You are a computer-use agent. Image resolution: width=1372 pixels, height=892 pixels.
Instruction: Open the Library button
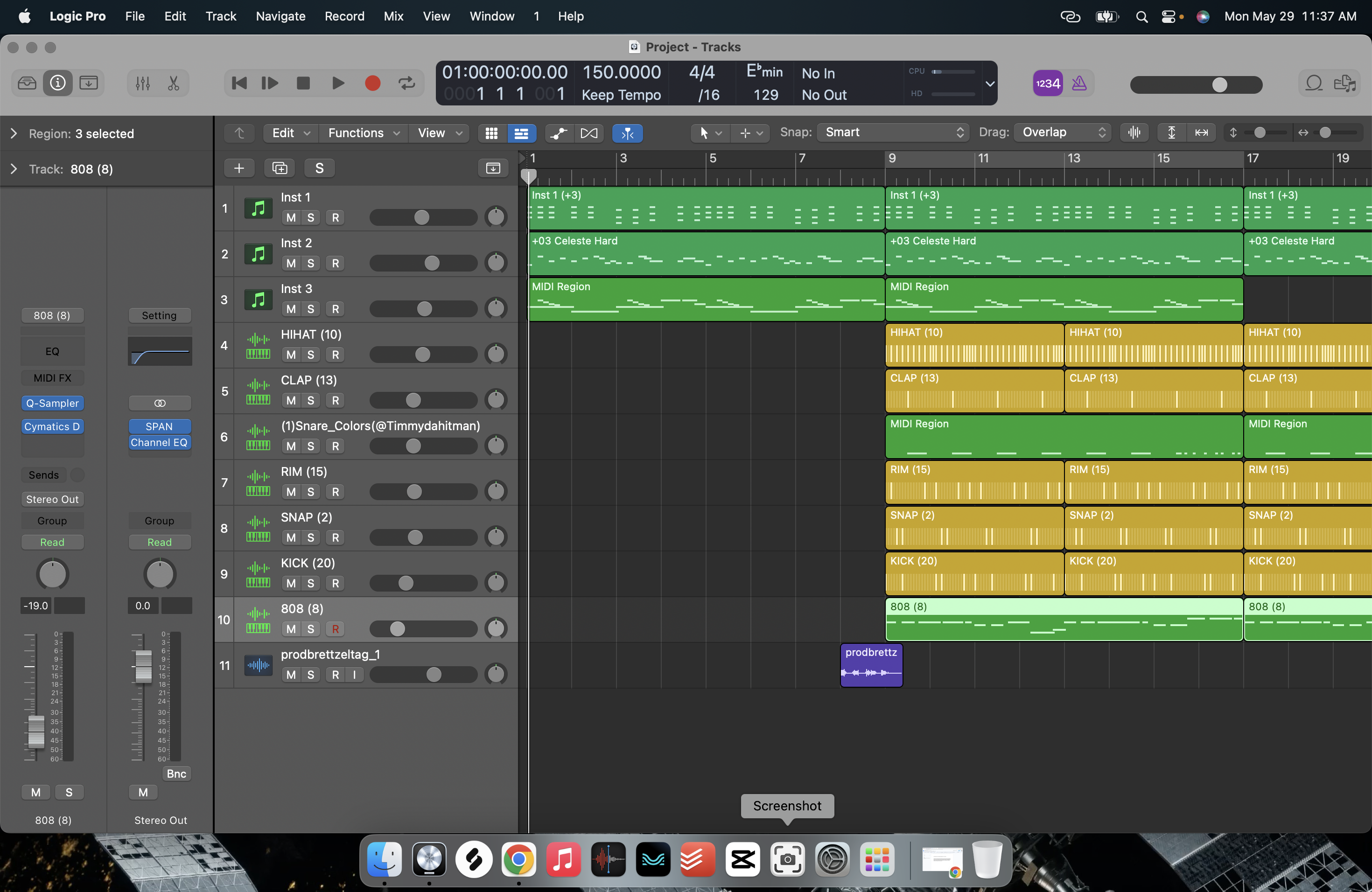tap(27, 84)
